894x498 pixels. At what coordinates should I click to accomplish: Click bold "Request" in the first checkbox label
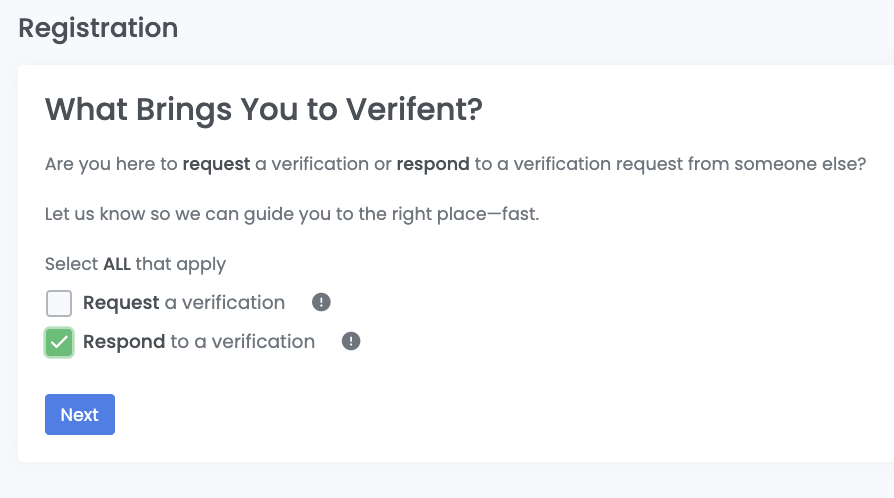click(x=121, y=302)
